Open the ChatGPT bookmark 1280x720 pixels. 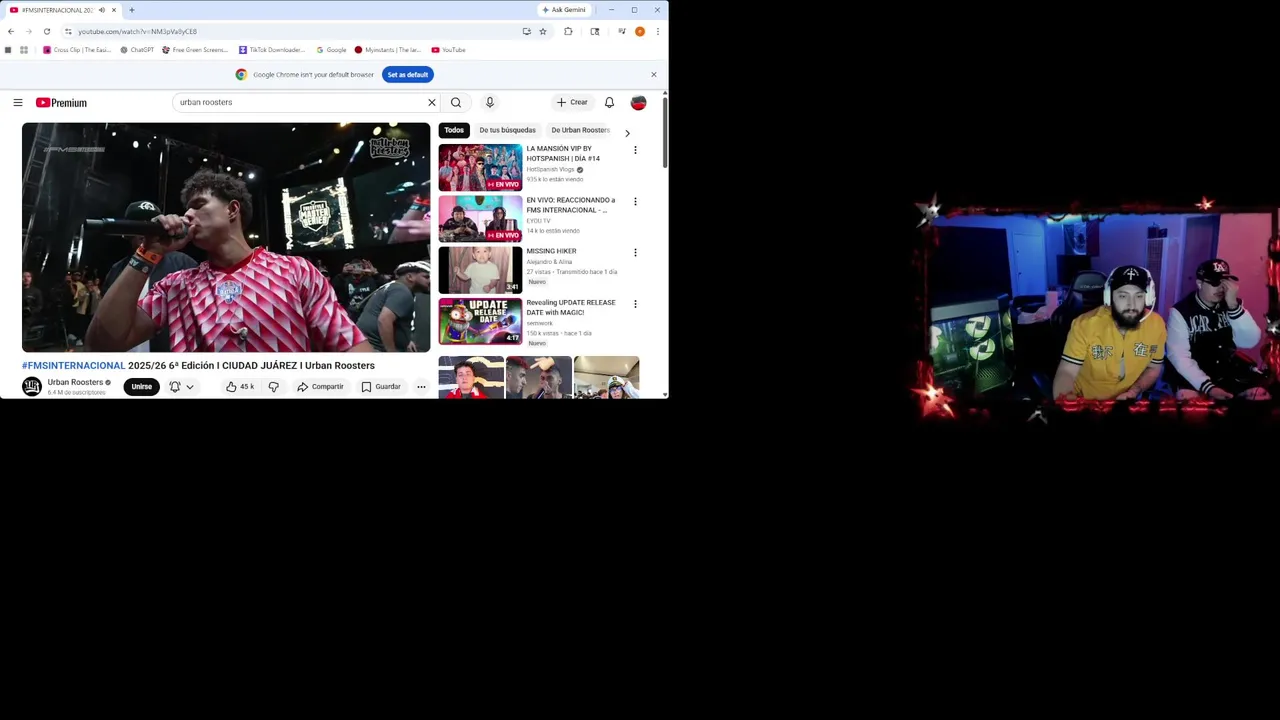[137, 50]
